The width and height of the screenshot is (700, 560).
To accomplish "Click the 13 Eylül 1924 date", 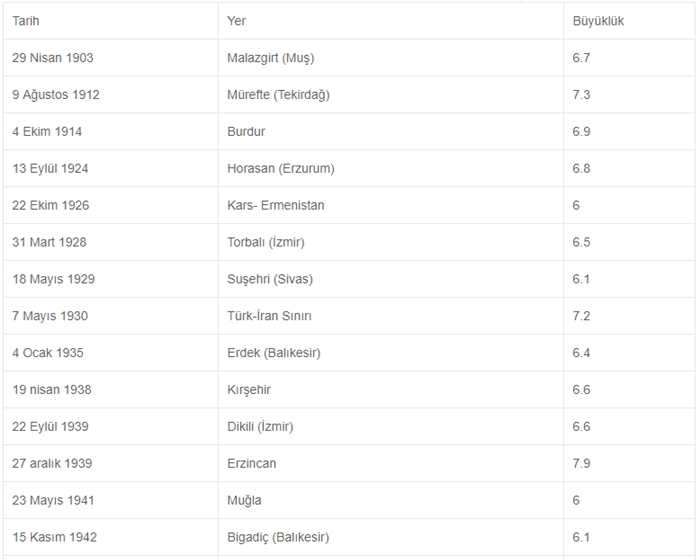I will pyautogui.click(x=50, y=169).
